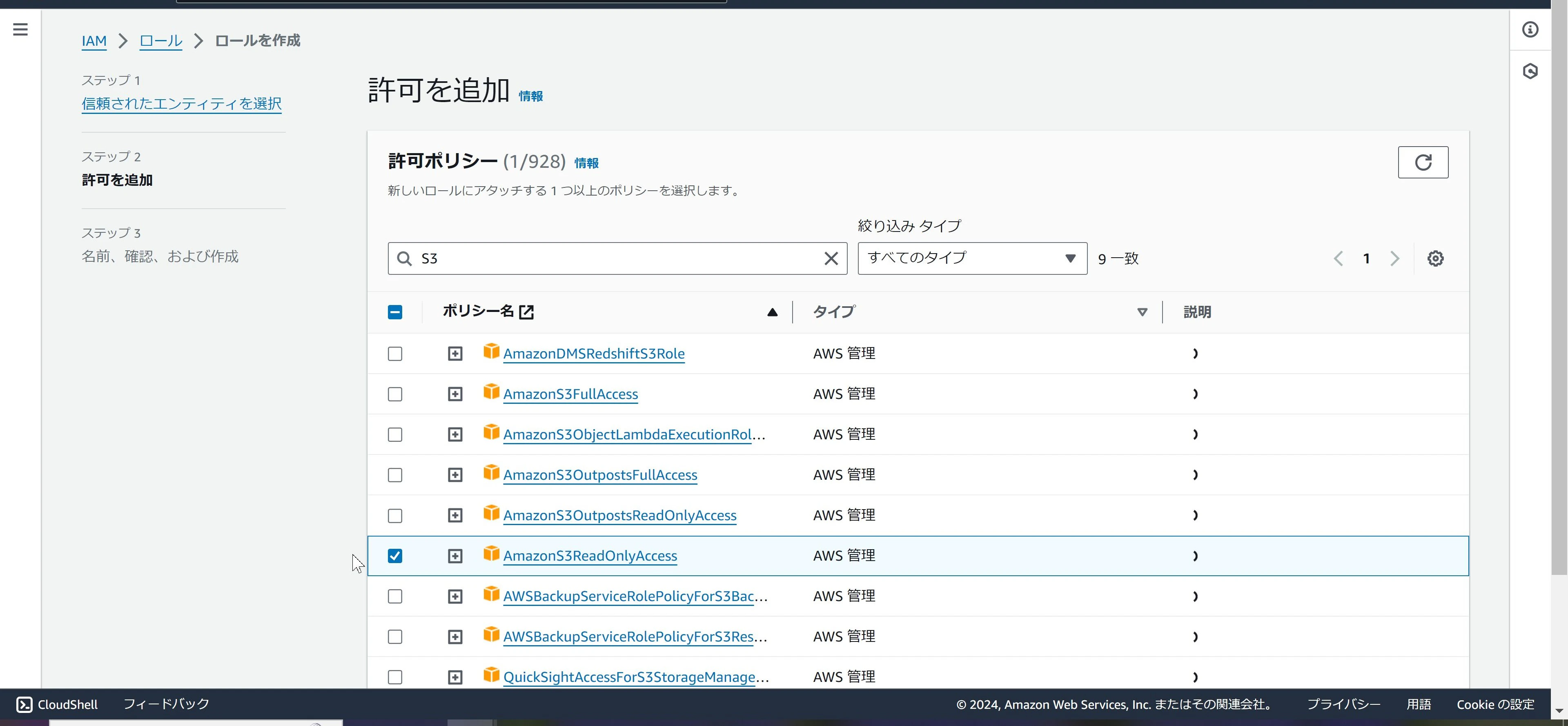Sort by ポリシー名 column arrow

point(772,312)
